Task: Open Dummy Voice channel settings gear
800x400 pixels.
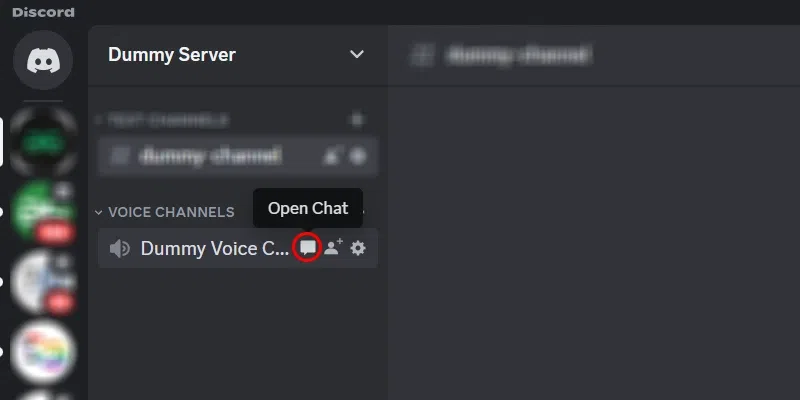Action: click(358, 248)
